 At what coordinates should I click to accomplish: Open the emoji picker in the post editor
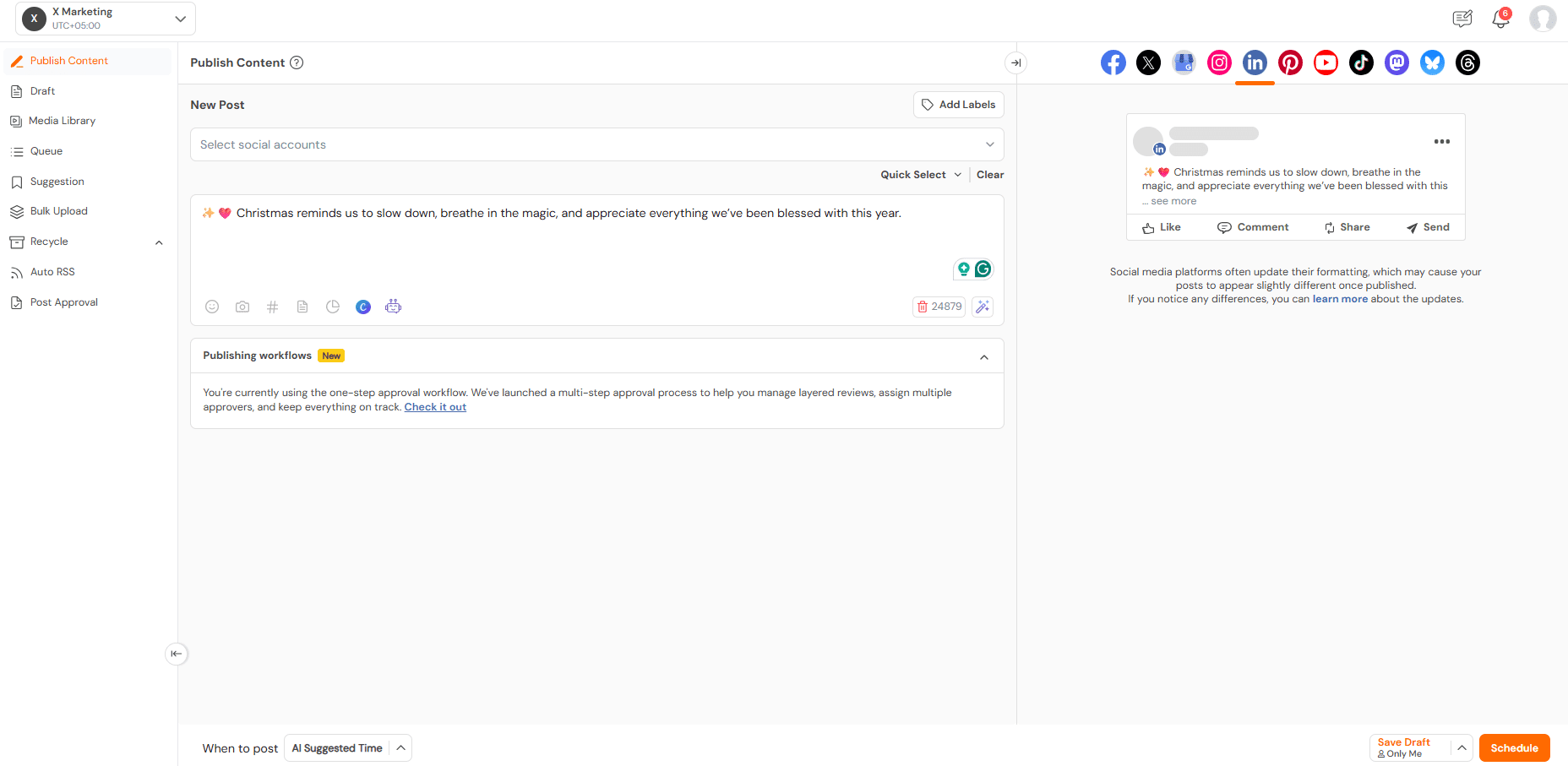click(x=211, y=307)
